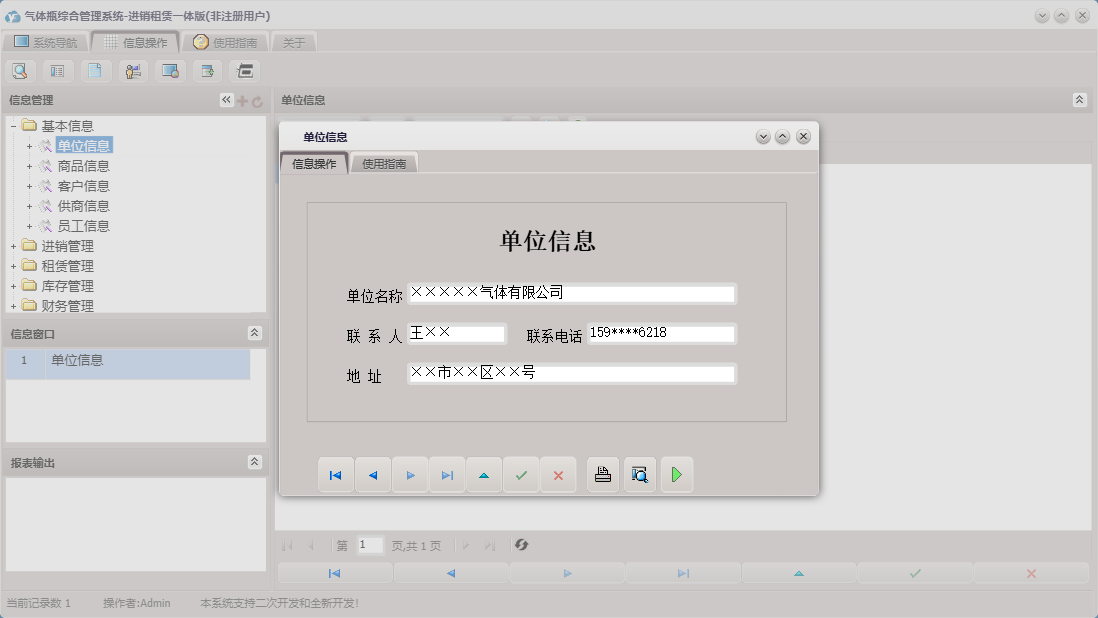Screen dimensions: 1098x618
Task: Confirm the record with the green checkmark
Action: [x=521, y=474]
